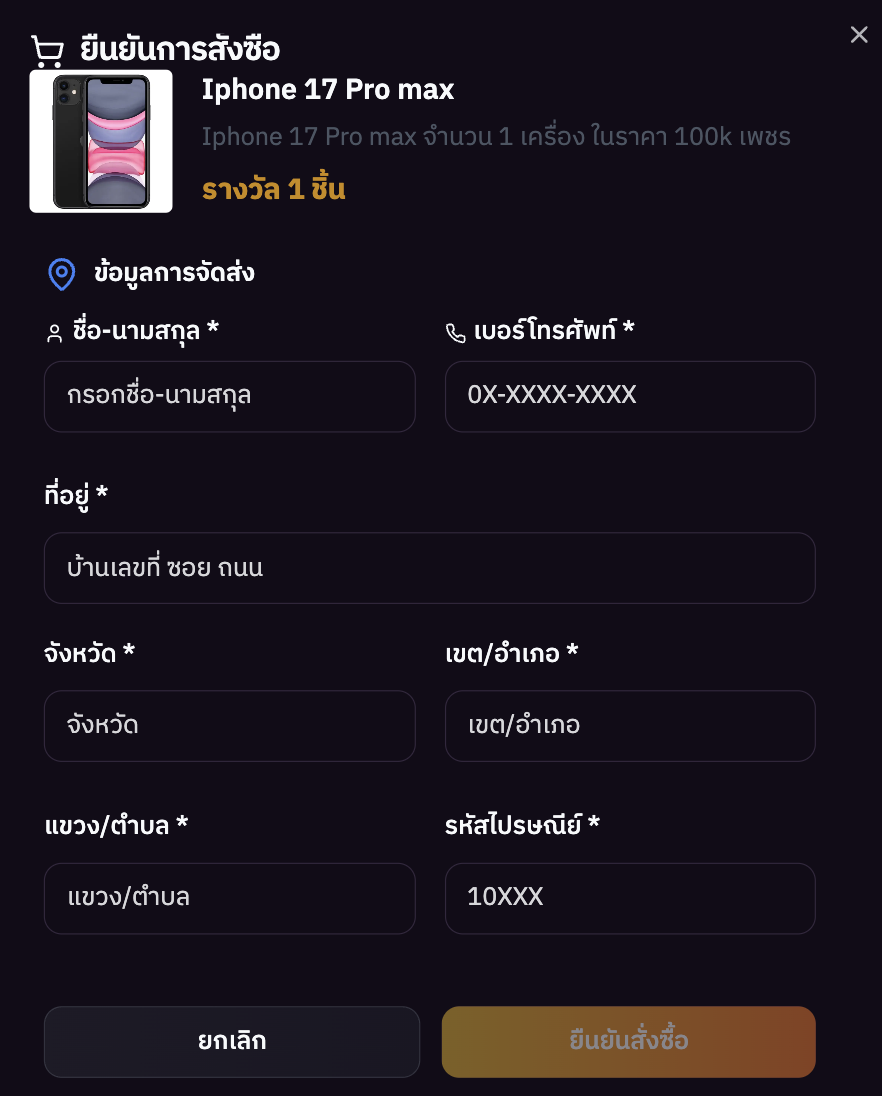Click the product description mentioning 100k เพชร
Screen dimensions: 882x1096
(x=496, y=137)
